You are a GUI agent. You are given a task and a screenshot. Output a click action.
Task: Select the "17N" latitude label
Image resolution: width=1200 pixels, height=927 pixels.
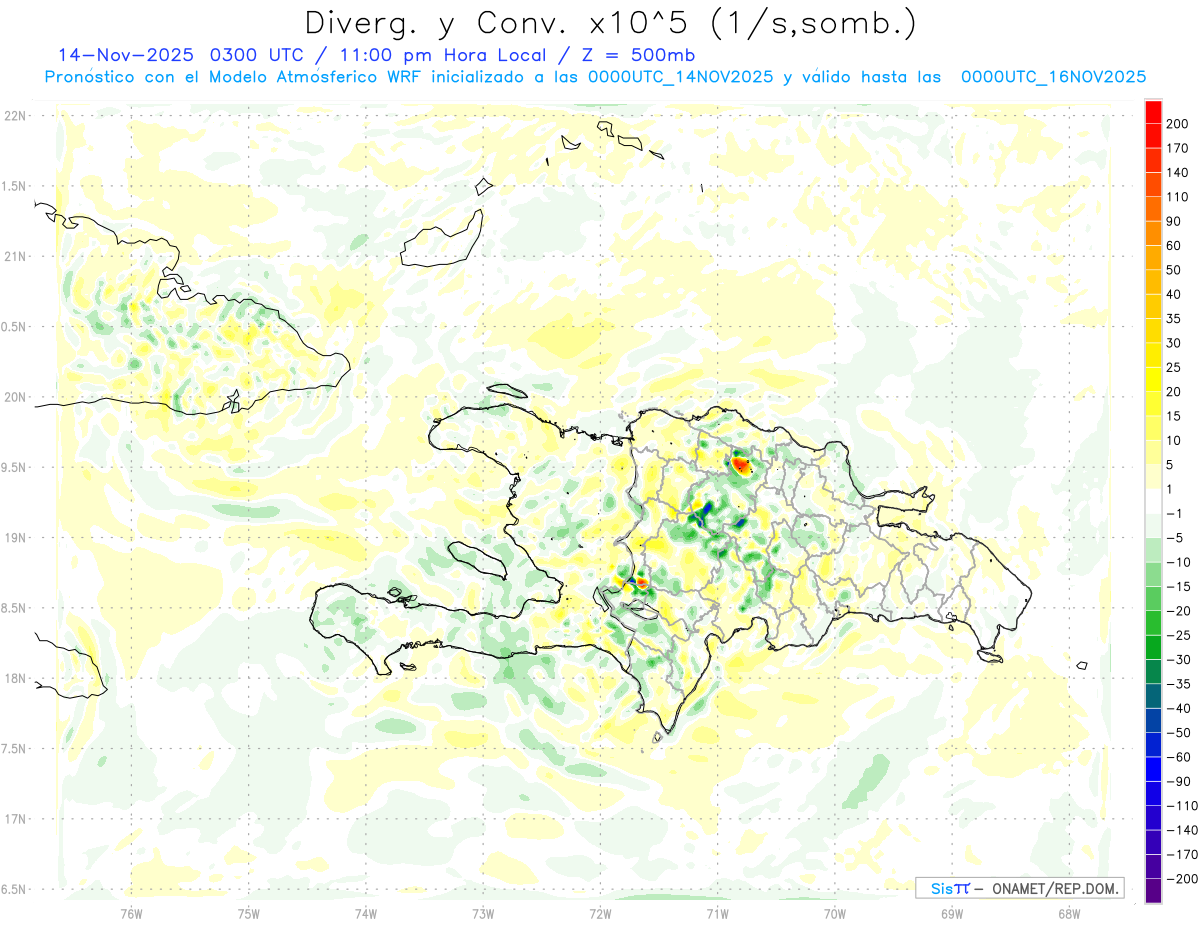click(x=15, y=819)
